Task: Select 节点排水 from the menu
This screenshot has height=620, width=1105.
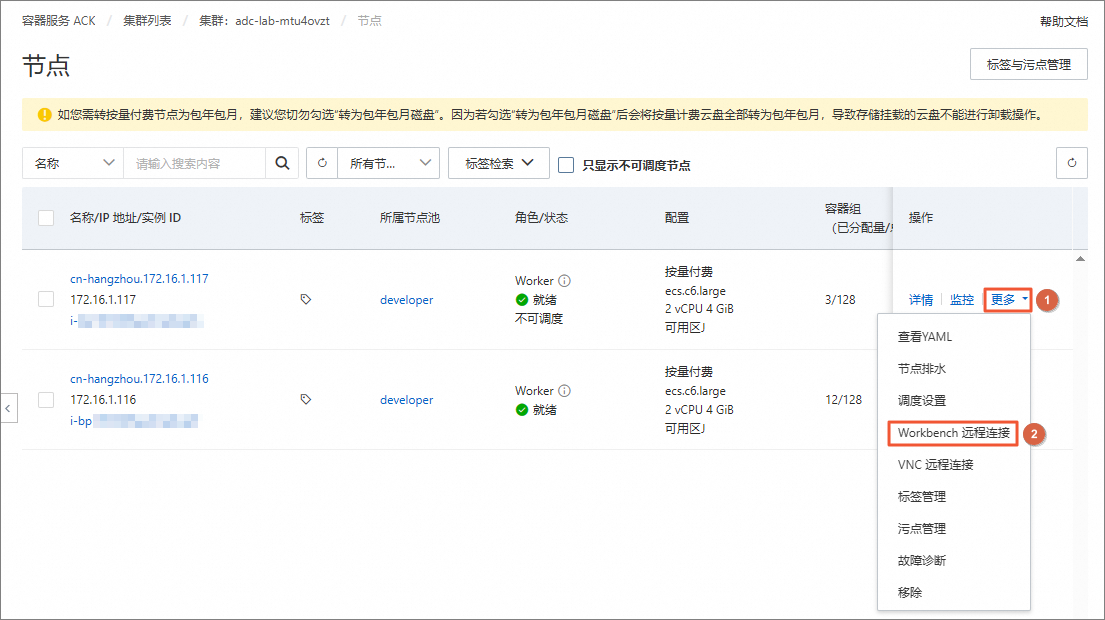Action: pyautogui.click(x=922, y=368)
